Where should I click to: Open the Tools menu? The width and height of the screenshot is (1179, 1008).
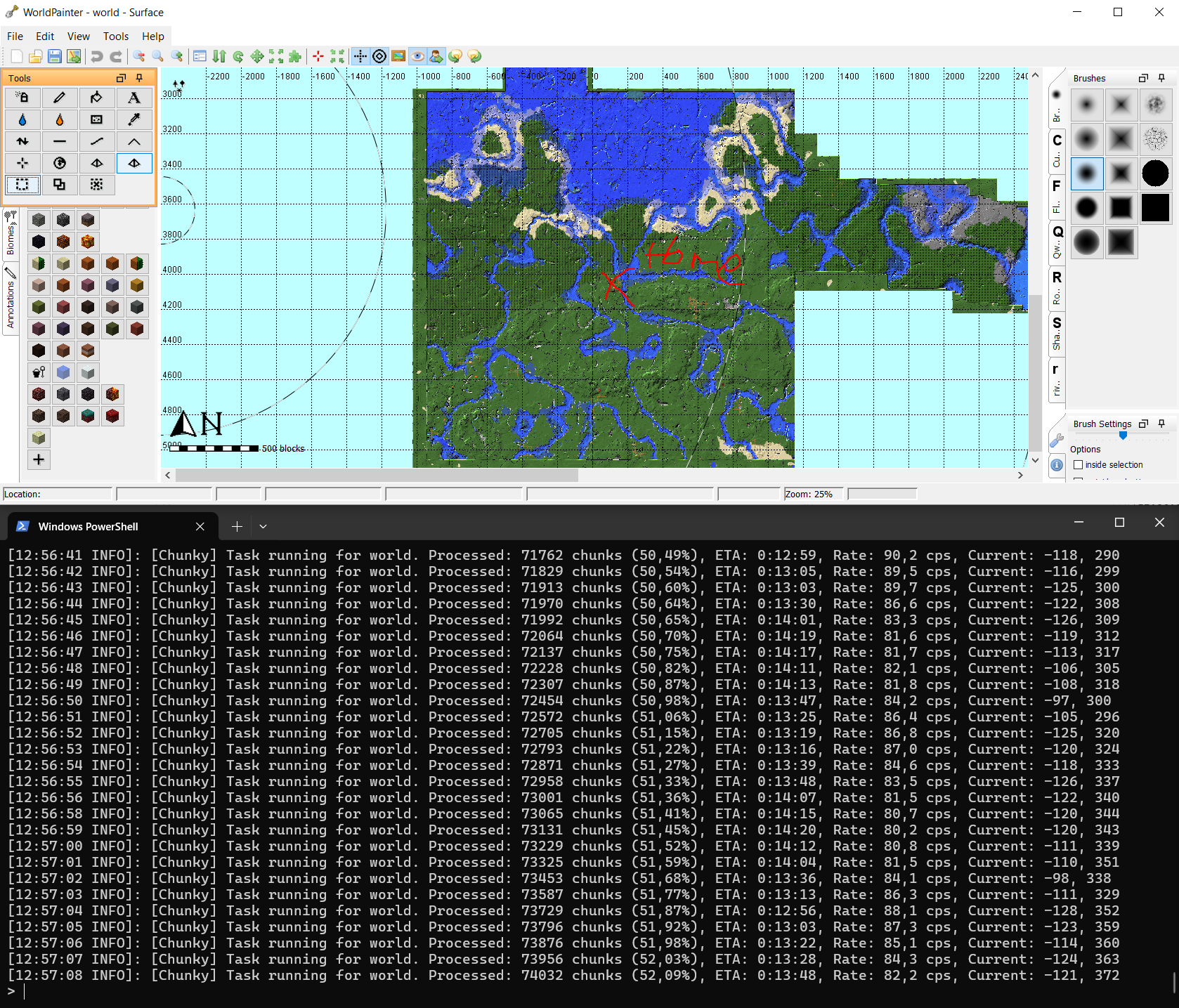click(115, 36)
